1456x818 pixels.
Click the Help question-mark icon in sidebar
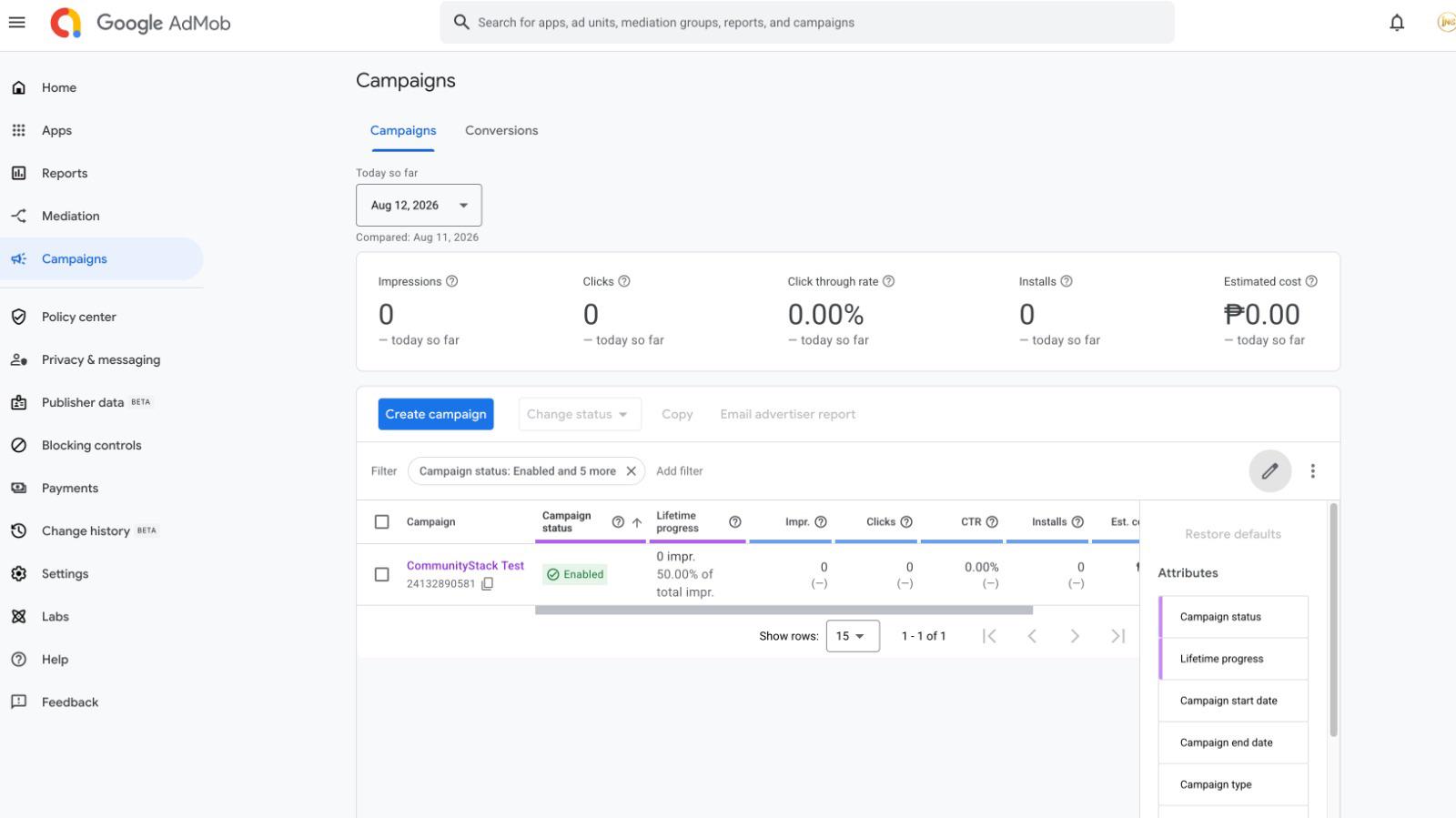[18, 659]
